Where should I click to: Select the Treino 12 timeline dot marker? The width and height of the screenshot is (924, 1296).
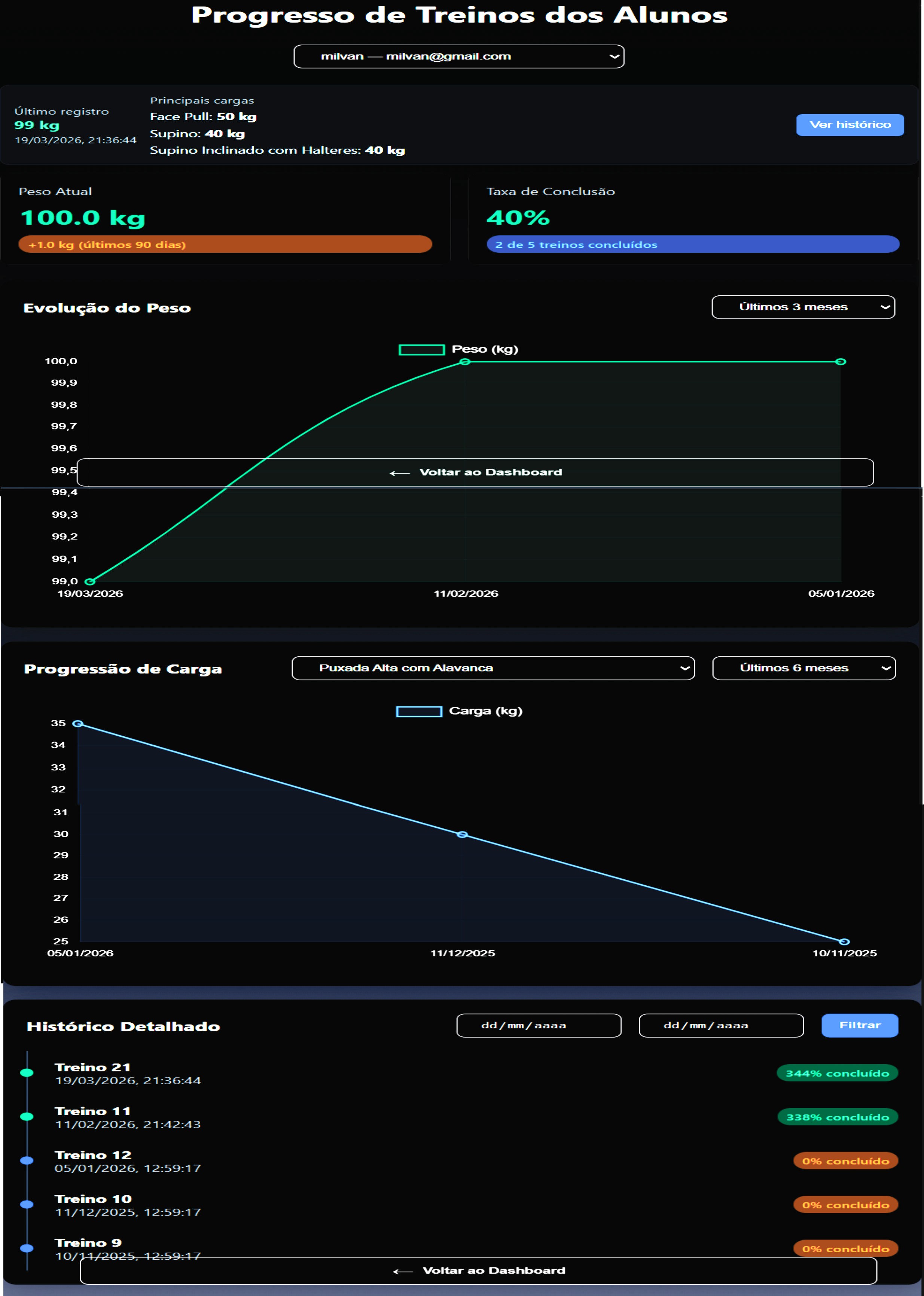[x=27, y=1160]
